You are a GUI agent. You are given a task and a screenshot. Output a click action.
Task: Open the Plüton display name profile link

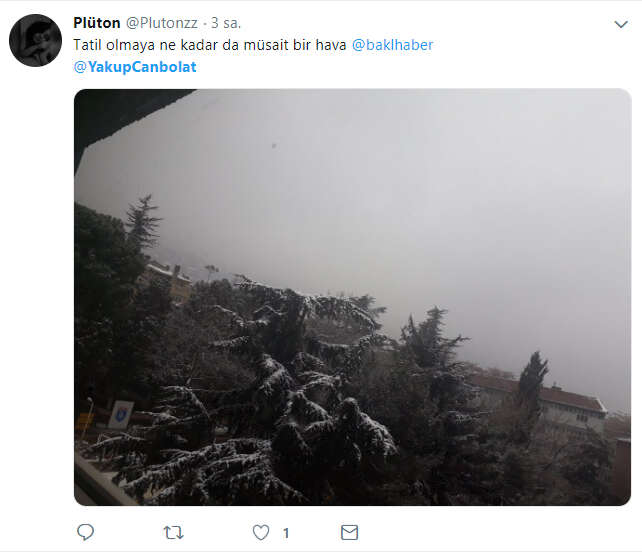tap(97, 23)
